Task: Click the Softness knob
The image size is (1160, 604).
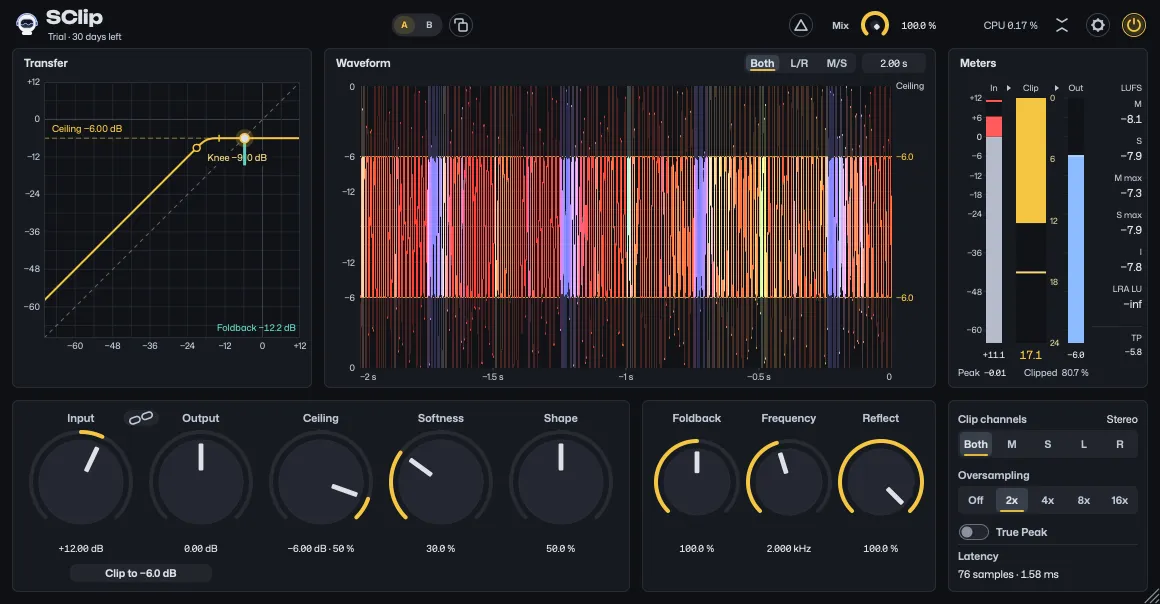Action: (x=441, y=482)
